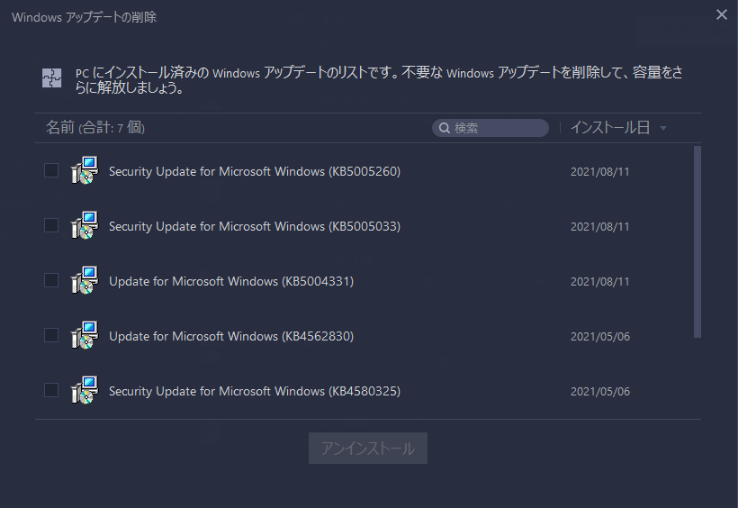Image resolution: width=738 pixels, height=508 pixels.
Task: Click the 2021/08/11 date of KB5004331
Action: click(600, 282)
